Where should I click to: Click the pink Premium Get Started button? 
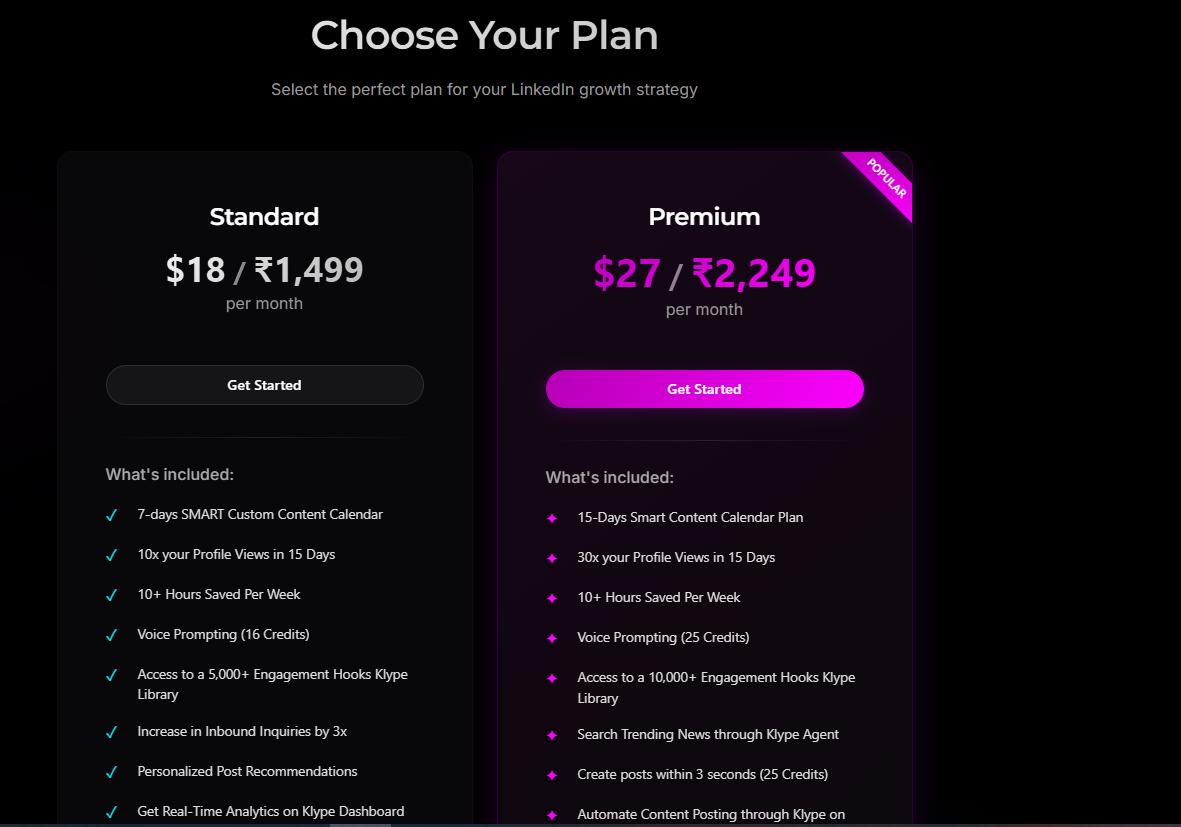click(x=704, y=389)
